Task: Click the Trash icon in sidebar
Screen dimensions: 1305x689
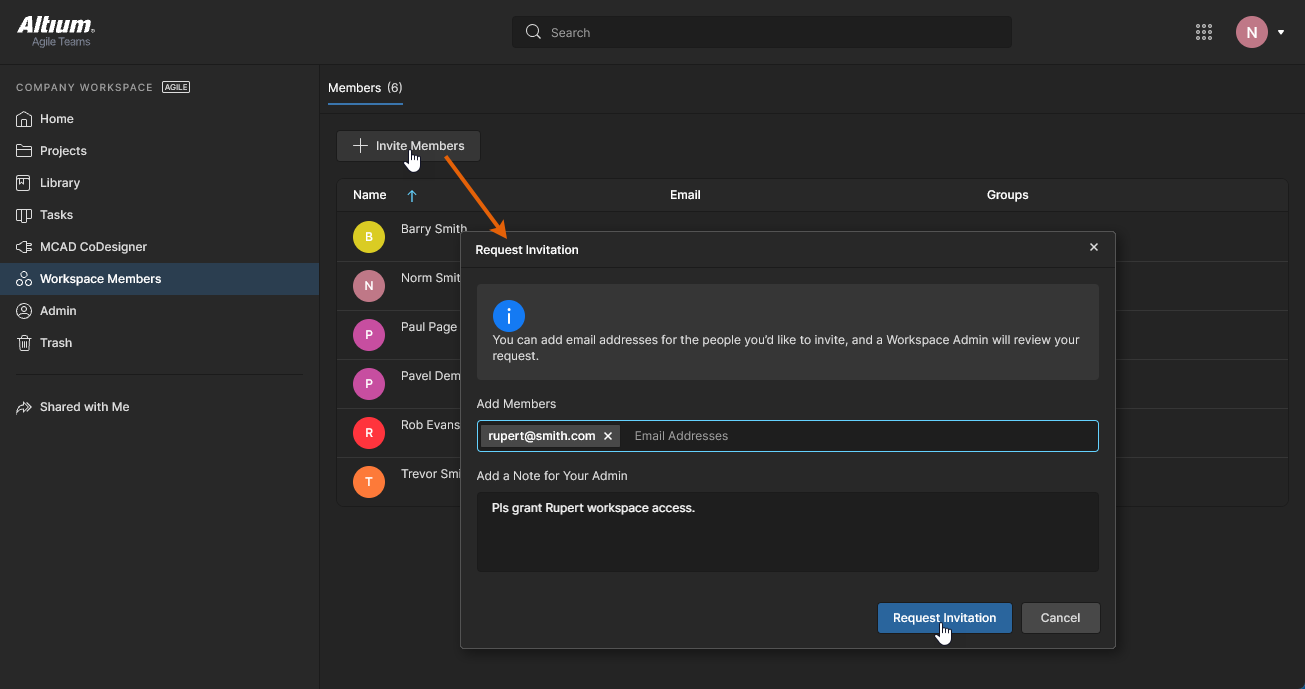Action: (24, 343)
